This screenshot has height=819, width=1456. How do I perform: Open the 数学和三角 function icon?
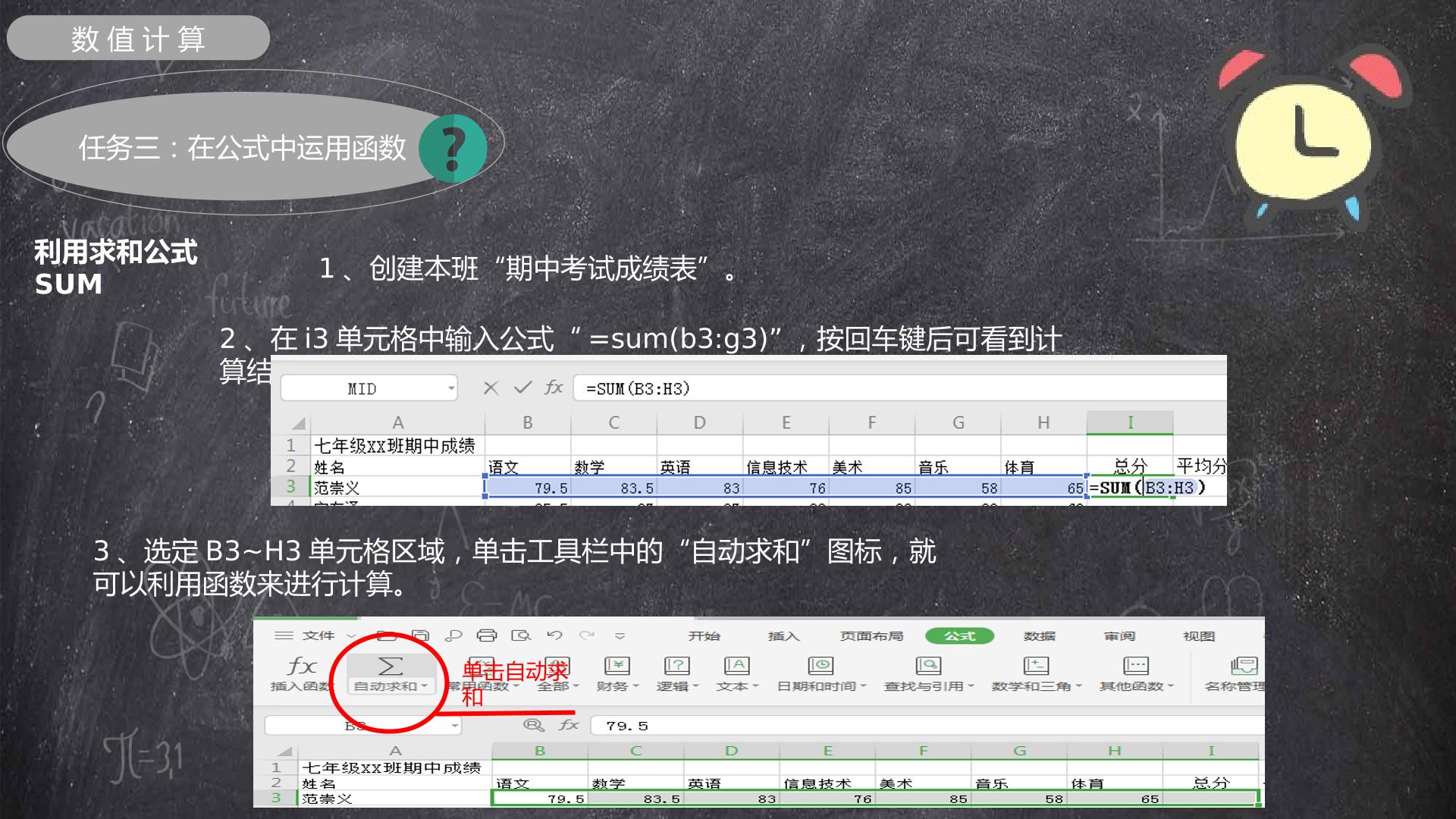point(1036,666)
